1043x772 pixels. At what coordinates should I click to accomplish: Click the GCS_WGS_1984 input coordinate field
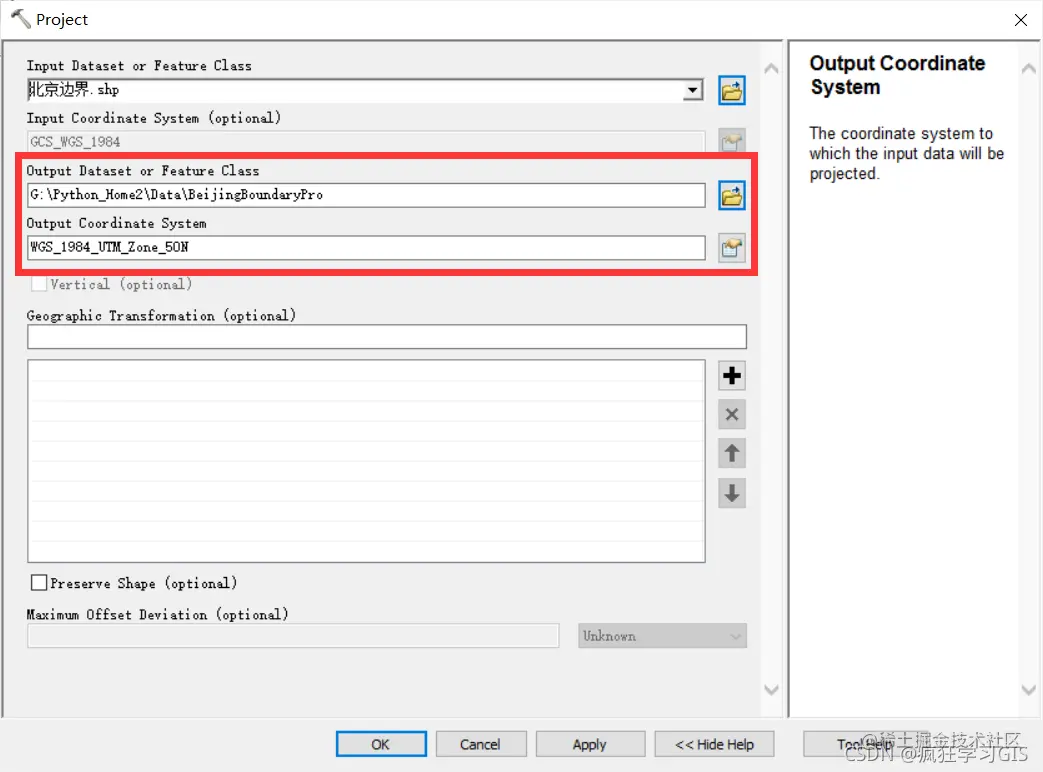point(366,142)
